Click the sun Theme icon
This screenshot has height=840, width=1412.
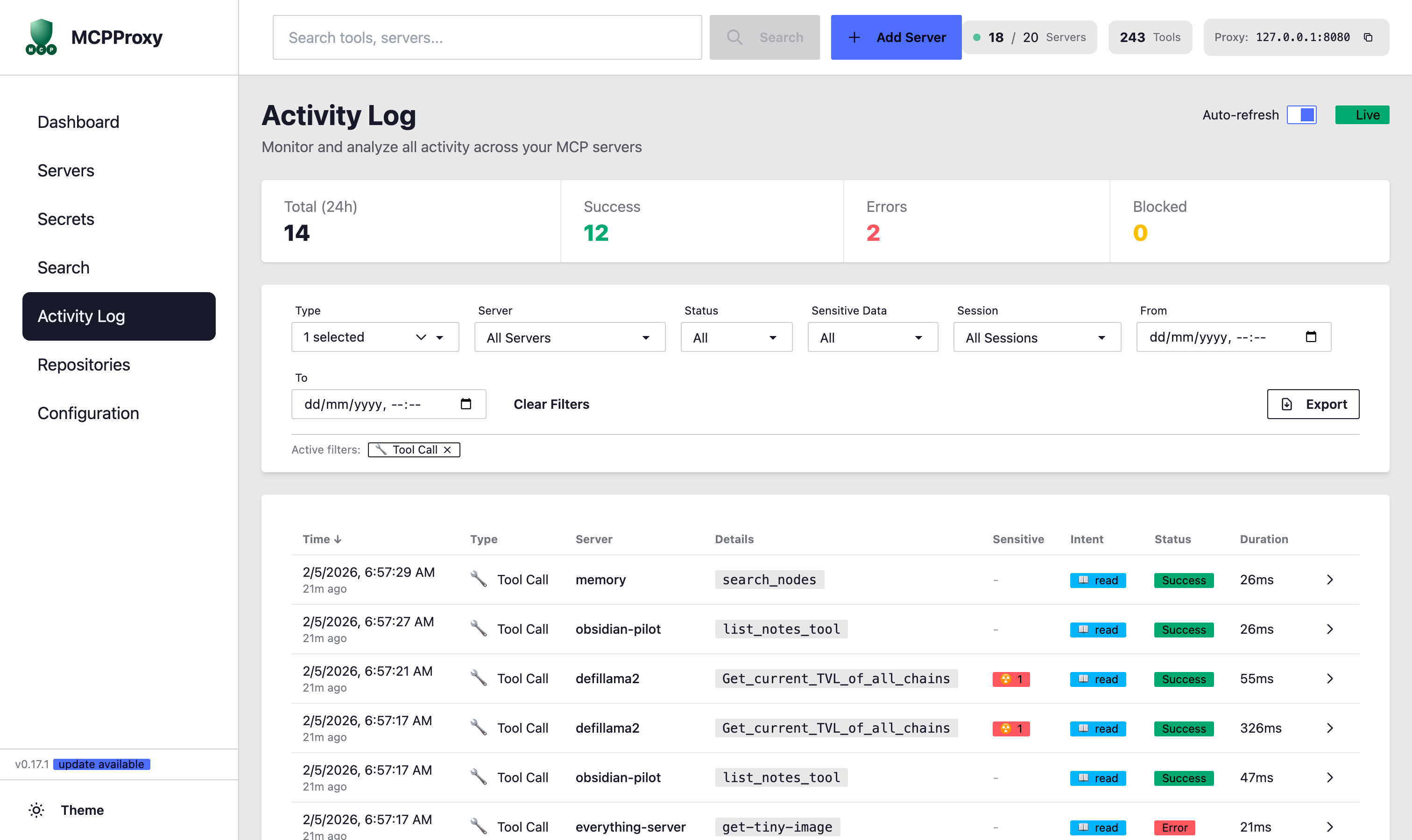[37, 810]
